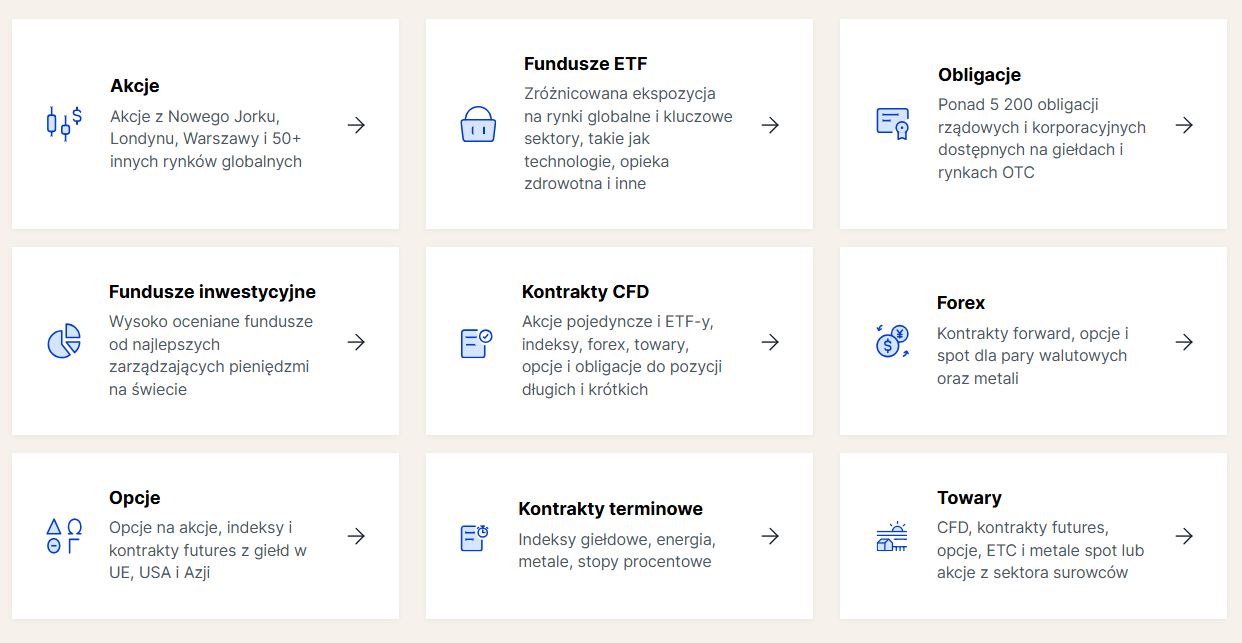The height and width of the screenshot is (643, 1242).
Task: Follow the arrow on the Obligacje card
Action: click(x=1184, y=125)
